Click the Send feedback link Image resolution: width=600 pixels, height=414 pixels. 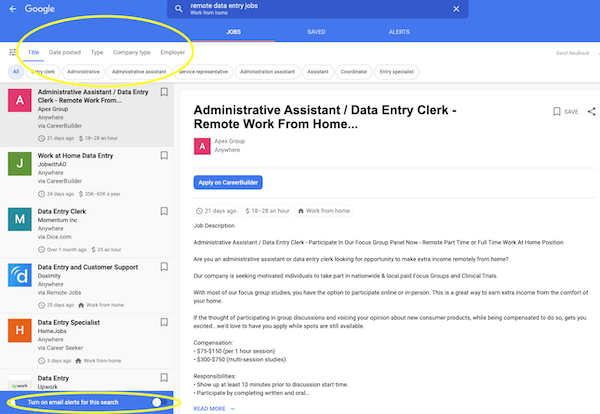(x=572, y=53)
